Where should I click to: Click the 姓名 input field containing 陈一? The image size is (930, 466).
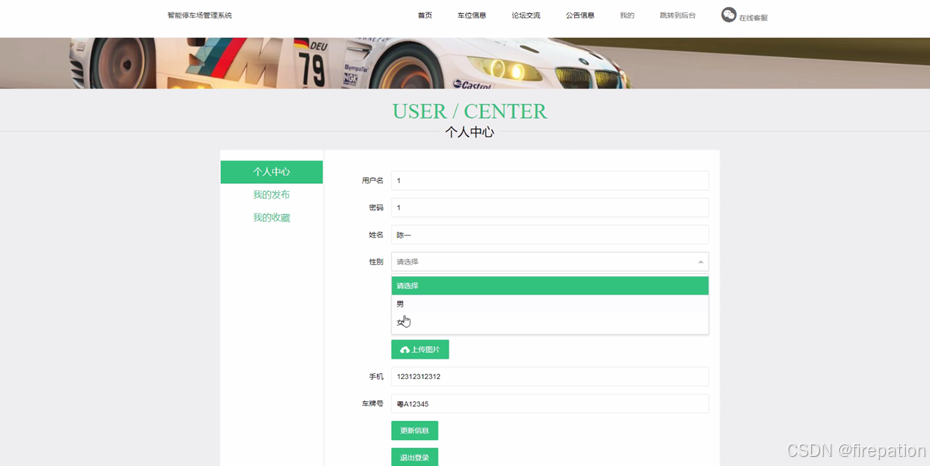[550, 235]
